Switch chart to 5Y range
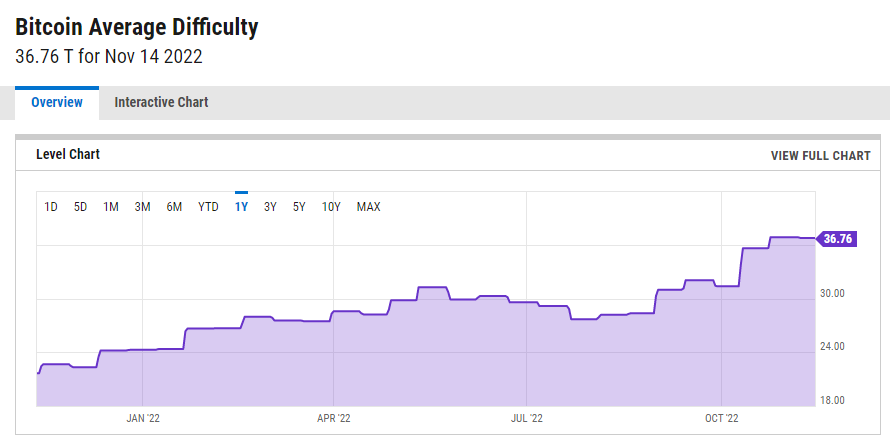The height and width of the screenshot is (448, 890). (x=299, y=207)
